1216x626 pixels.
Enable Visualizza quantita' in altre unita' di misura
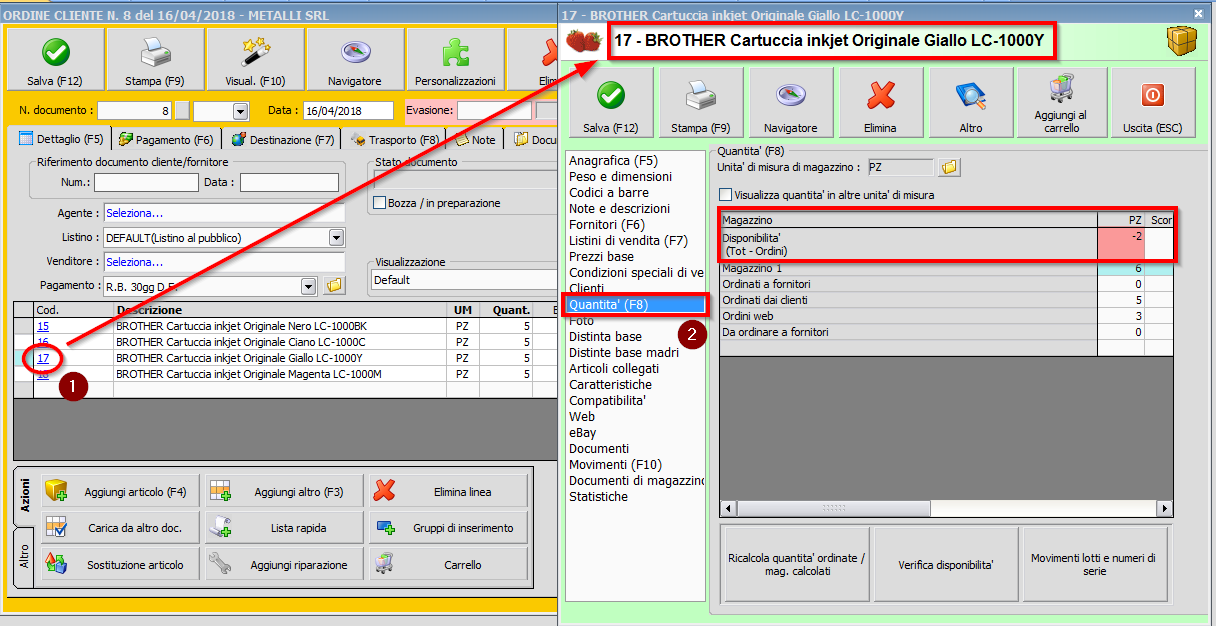(x=725, y=195)
